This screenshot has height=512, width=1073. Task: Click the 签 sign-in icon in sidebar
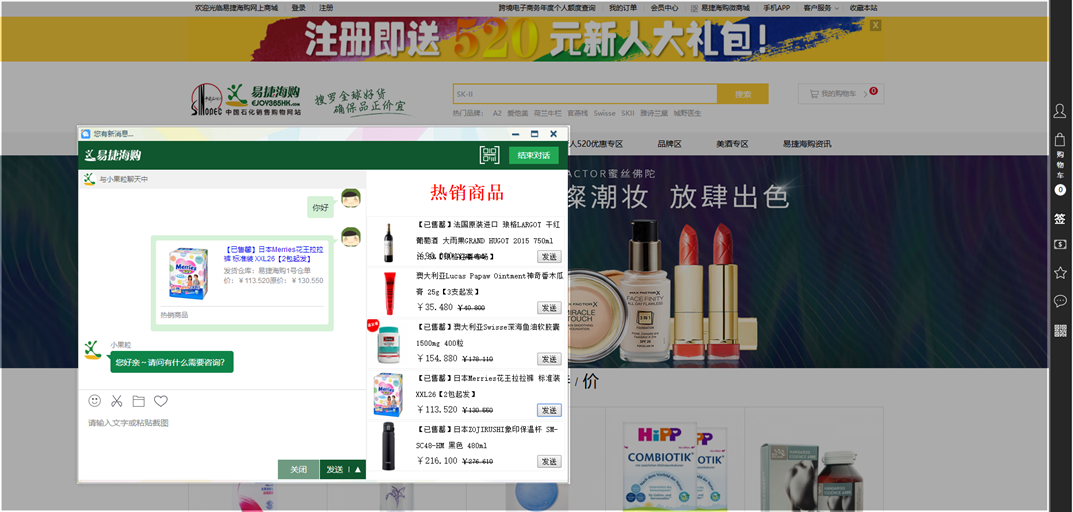click(1059, 218)
